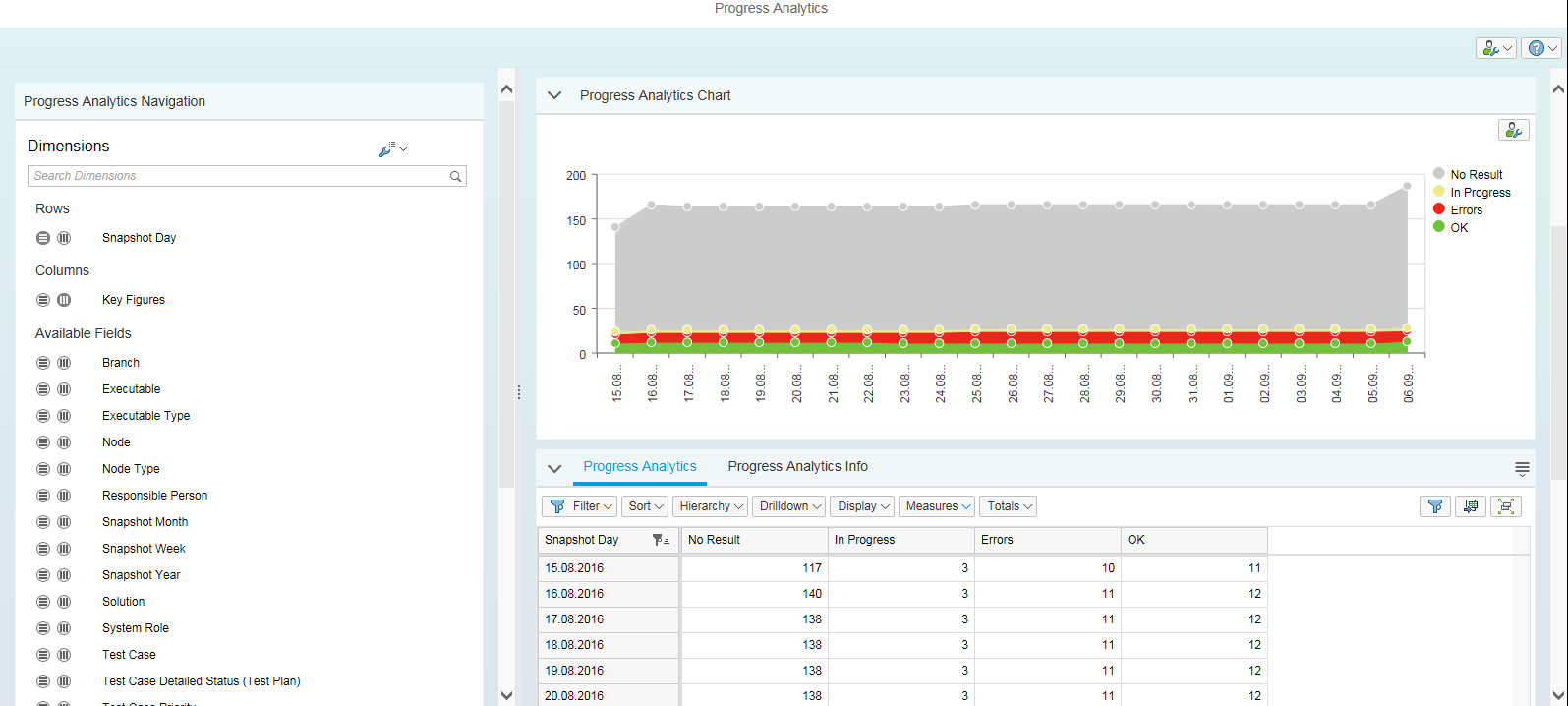Add System Role to columns icon
The image size is (1568, 706).
pyautogui.click(x=64, y=628)
